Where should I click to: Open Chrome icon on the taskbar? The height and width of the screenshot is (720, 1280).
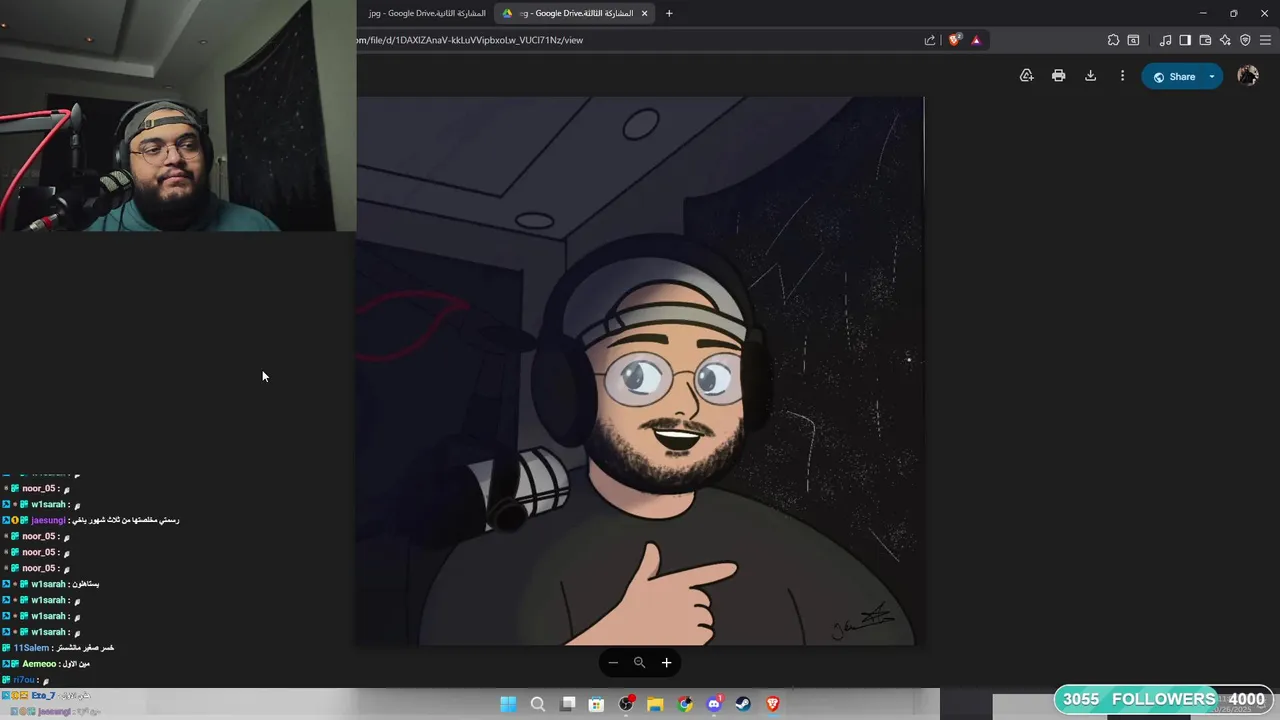point(684,704)
